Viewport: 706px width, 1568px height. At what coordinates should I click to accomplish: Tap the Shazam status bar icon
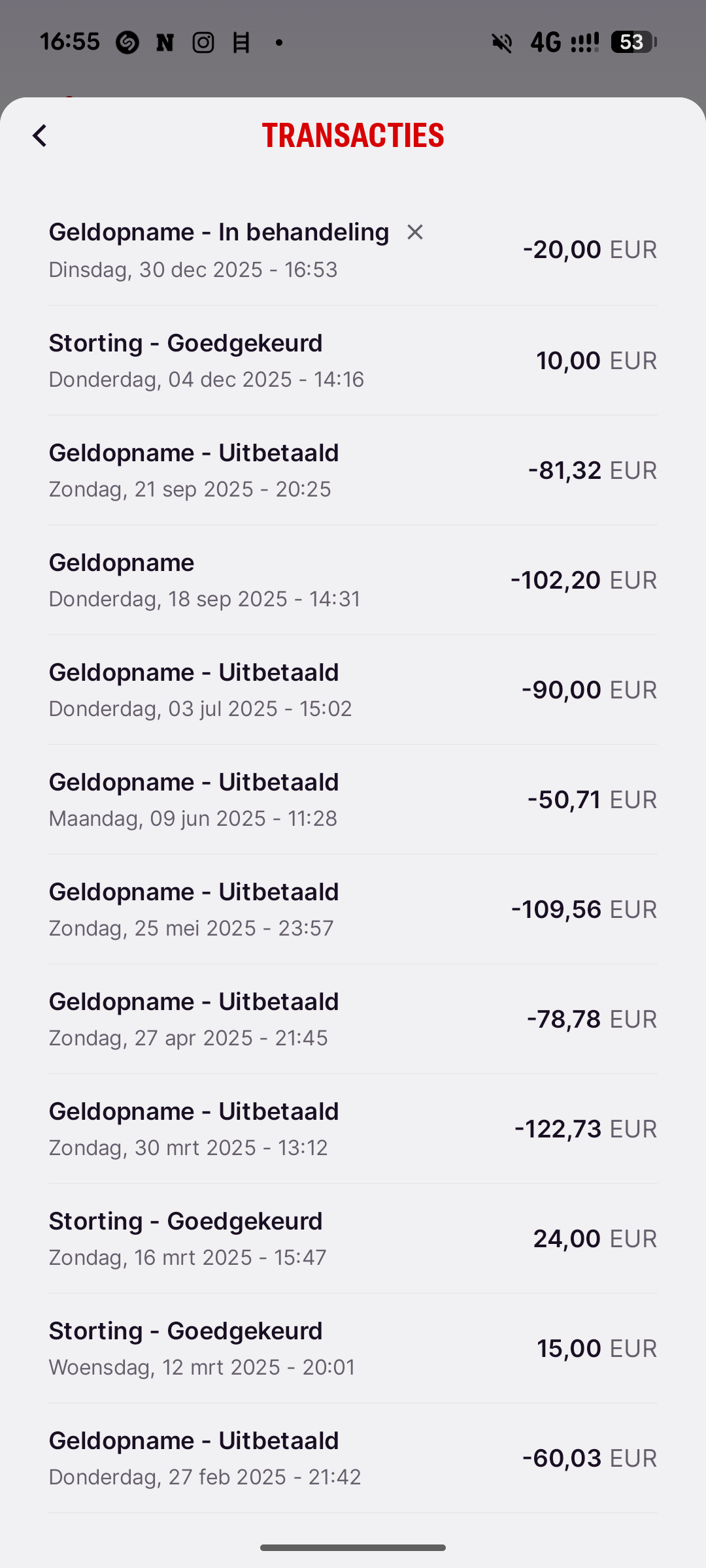[x=127, y=43]
